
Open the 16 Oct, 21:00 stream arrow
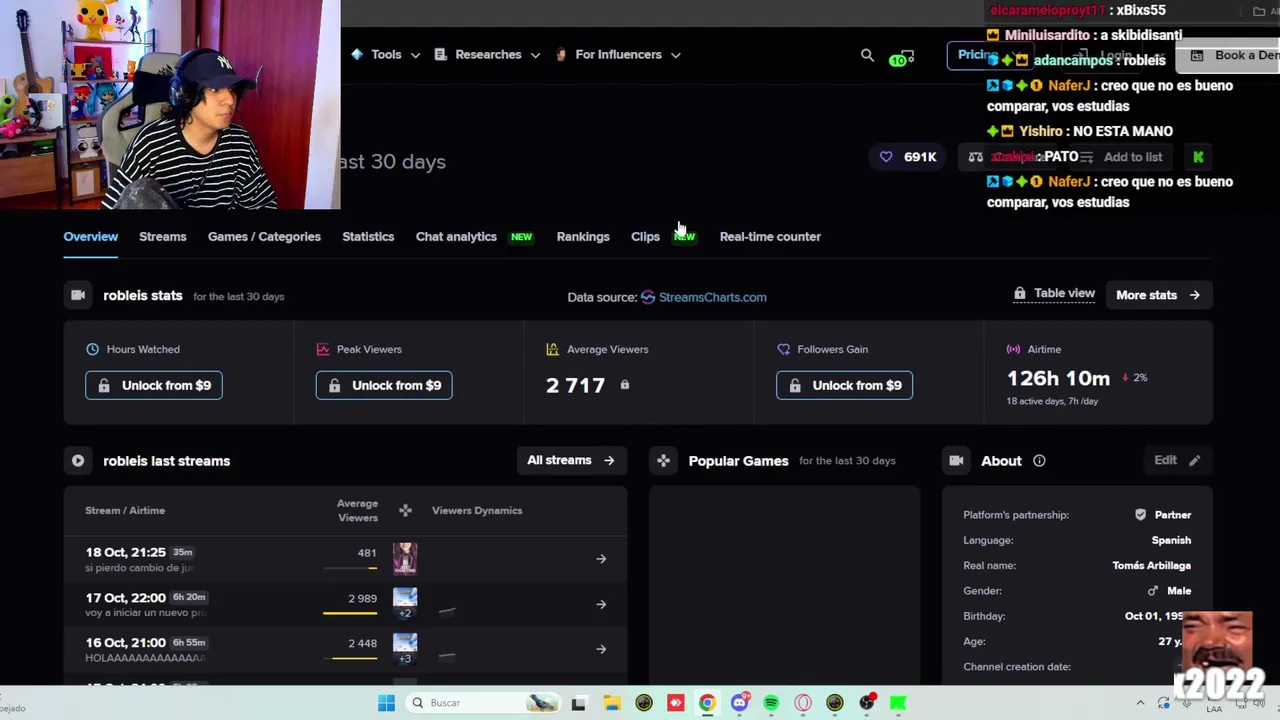(601, 649)
